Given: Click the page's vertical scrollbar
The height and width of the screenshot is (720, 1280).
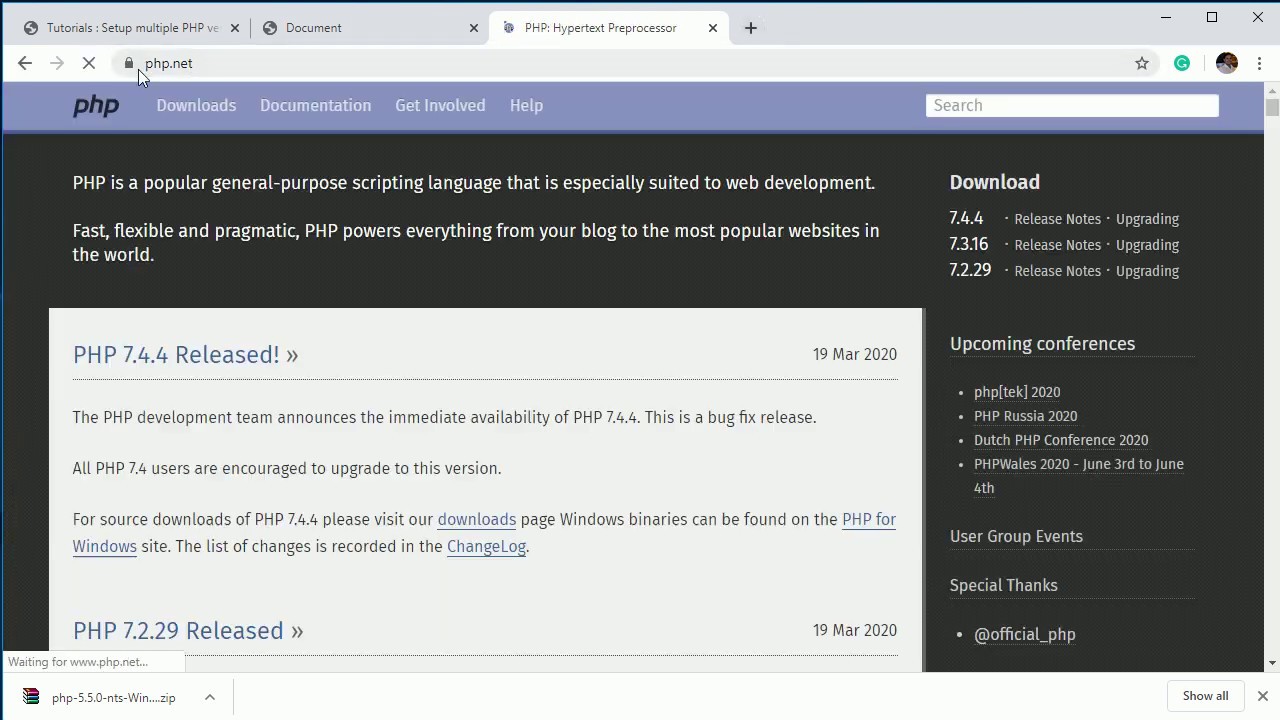Looking at the screenshot, I should 1272,380.
